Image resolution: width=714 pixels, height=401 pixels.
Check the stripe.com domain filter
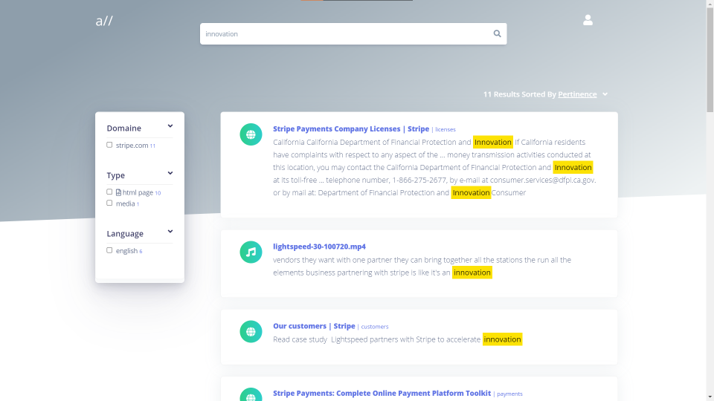click(x=109, y=145)
